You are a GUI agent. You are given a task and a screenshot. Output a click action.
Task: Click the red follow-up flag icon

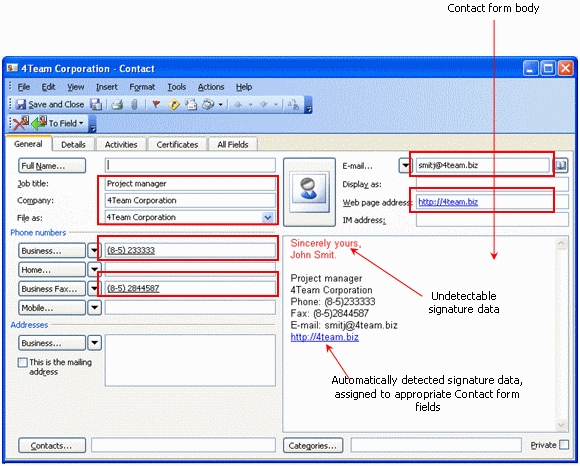[156, 105]
